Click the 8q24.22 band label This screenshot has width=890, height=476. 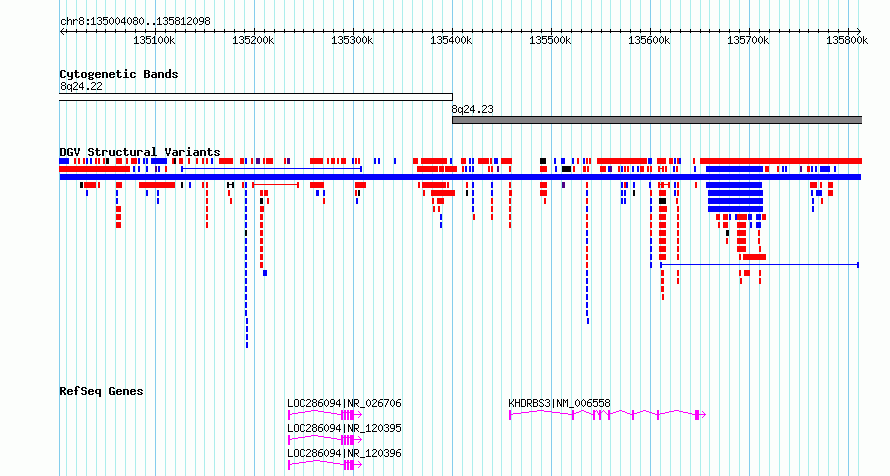[81, 86]
